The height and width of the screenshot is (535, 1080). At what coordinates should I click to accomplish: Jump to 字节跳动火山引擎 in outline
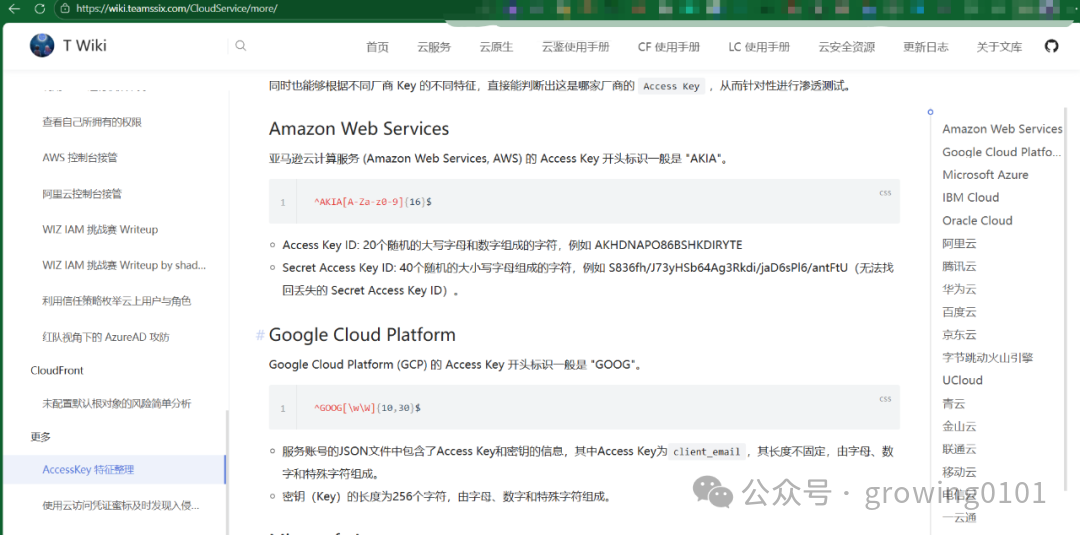pos(988,357)
